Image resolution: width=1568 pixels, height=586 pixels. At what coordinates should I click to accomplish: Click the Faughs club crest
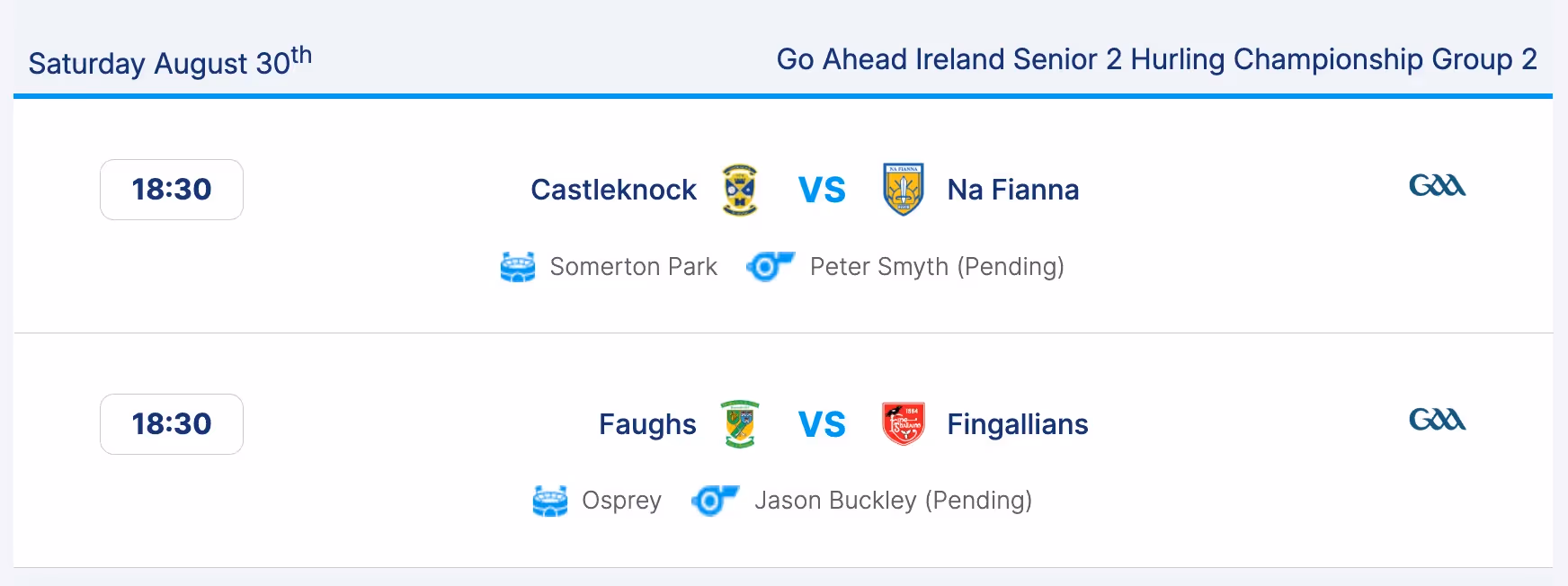click(x=740, y=424)
